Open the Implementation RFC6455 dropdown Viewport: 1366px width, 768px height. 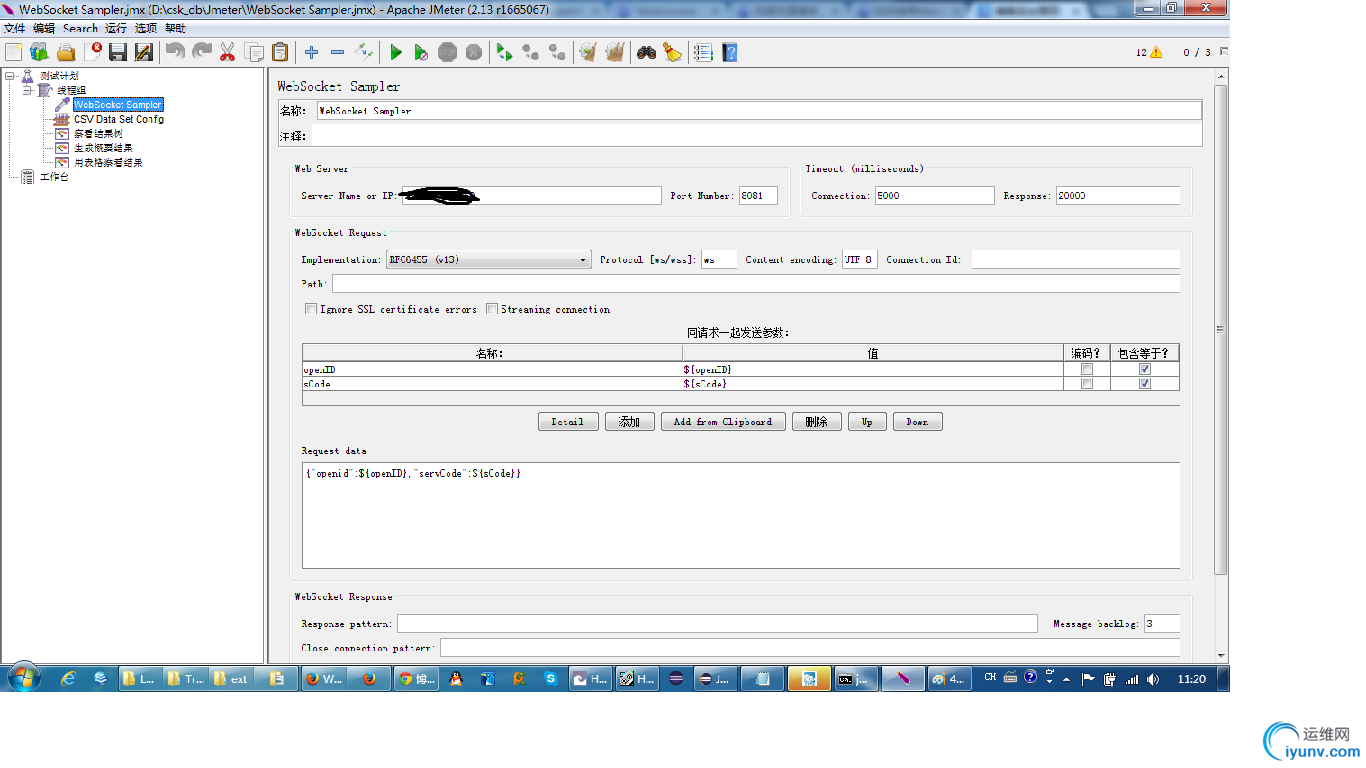[489, 260]
